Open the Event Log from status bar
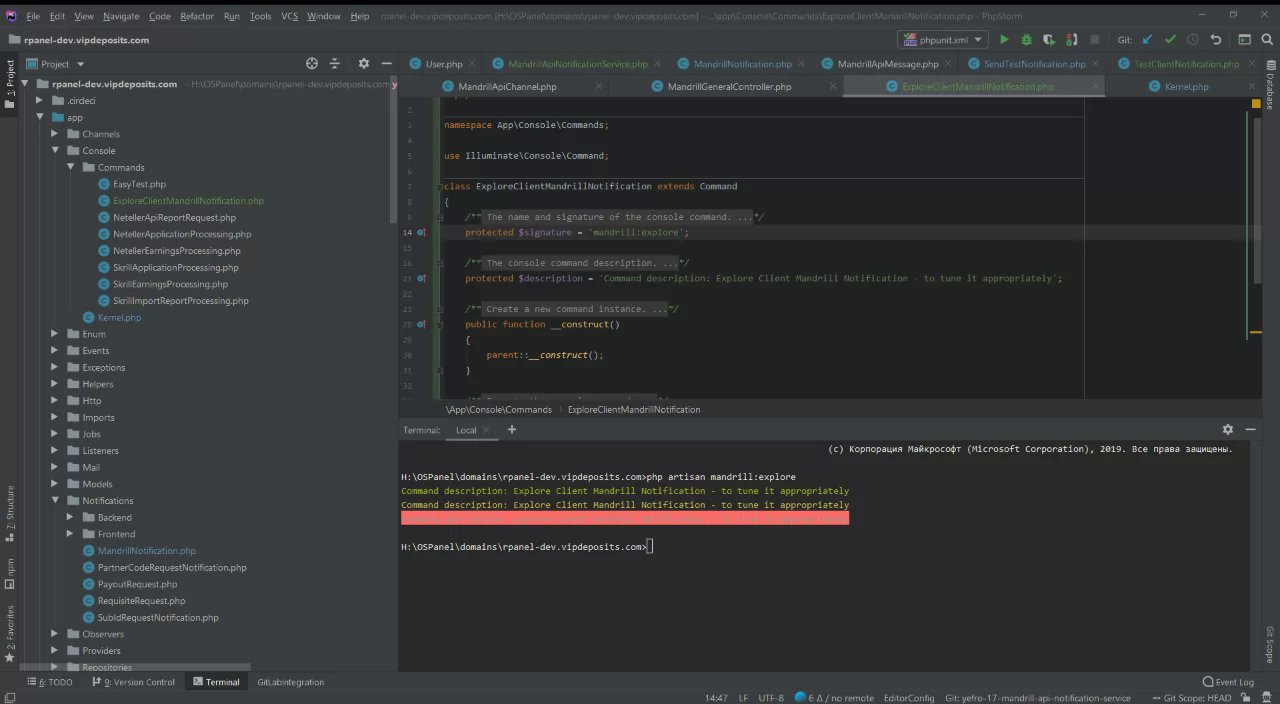This screenshot has width=1280, height=704. pyautogui.click(x=1228, y=682)
